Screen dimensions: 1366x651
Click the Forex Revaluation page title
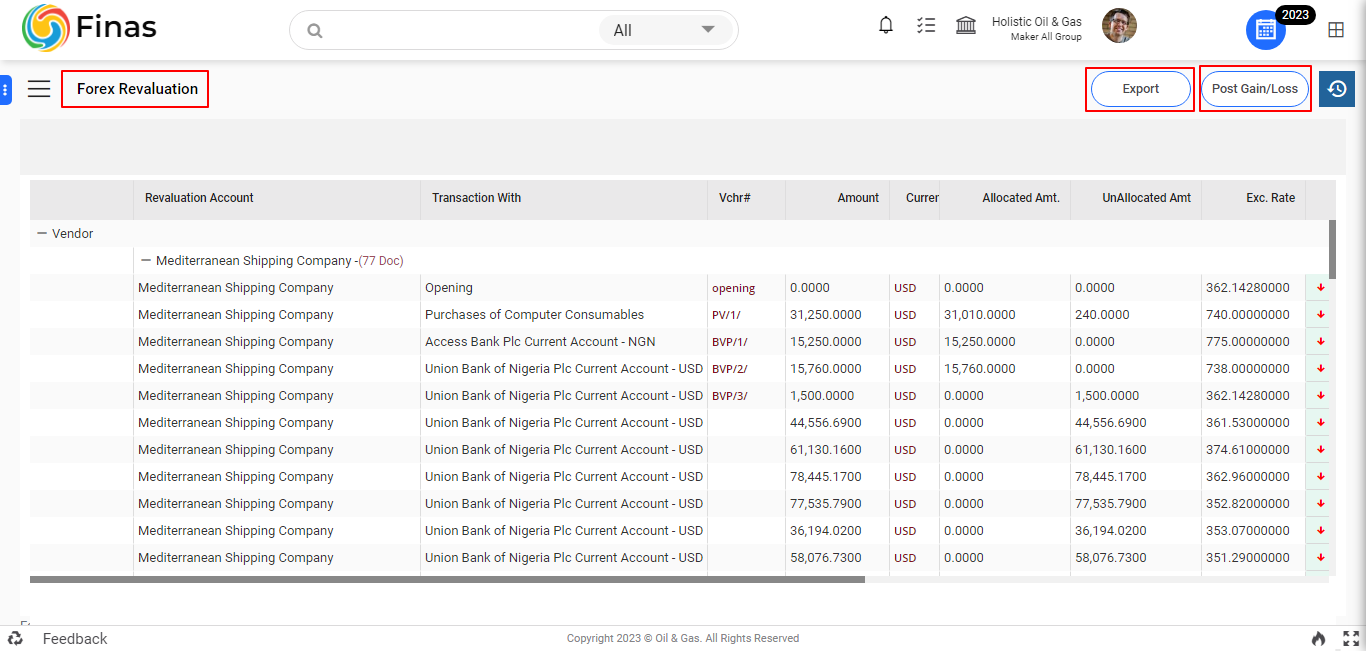(x=137, y=89)
